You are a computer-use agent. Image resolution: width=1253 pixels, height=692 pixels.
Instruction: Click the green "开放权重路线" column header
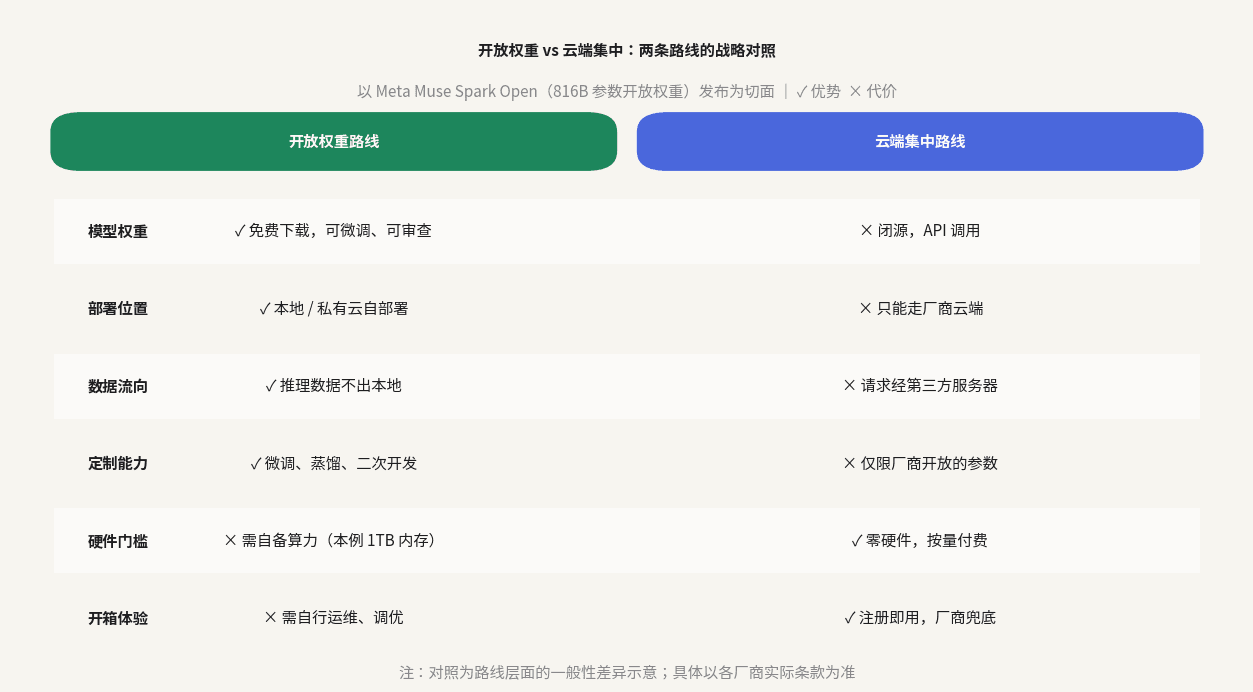[x=334, y=141]
